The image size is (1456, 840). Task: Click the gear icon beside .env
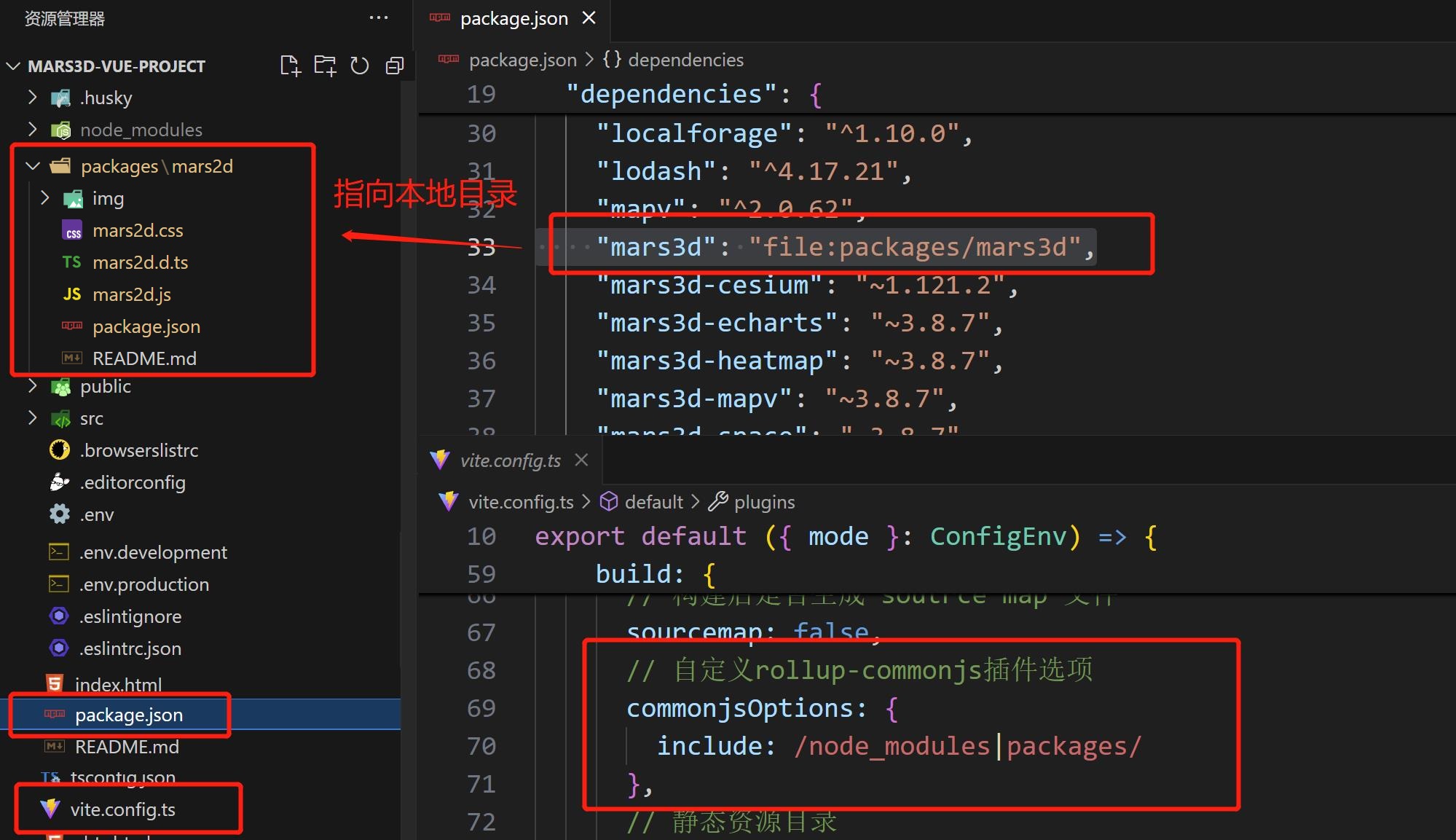[60, 514]
